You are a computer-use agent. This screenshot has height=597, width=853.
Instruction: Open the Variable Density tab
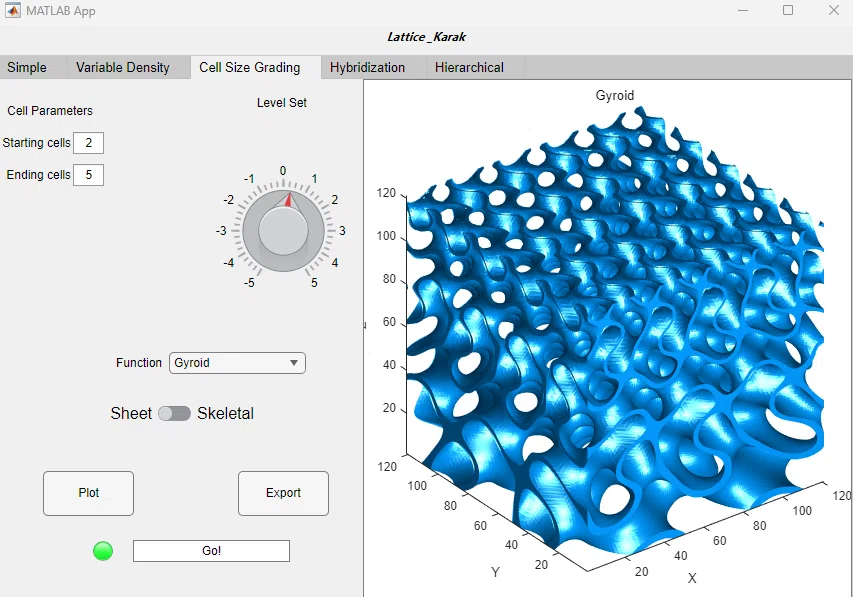point(123,67)
